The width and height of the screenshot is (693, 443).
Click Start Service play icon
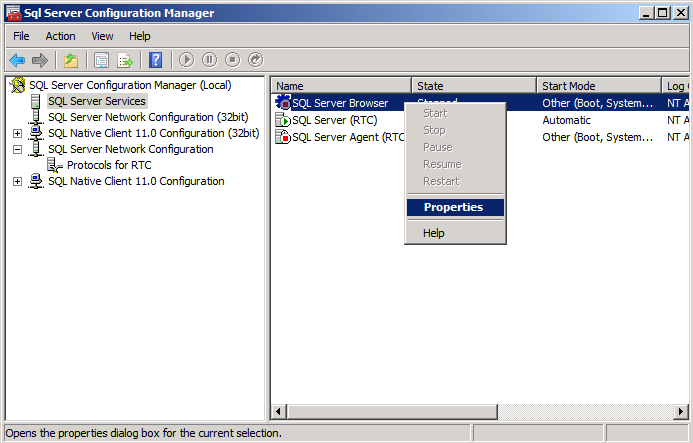pyautogui.click(x=187, y=60)
